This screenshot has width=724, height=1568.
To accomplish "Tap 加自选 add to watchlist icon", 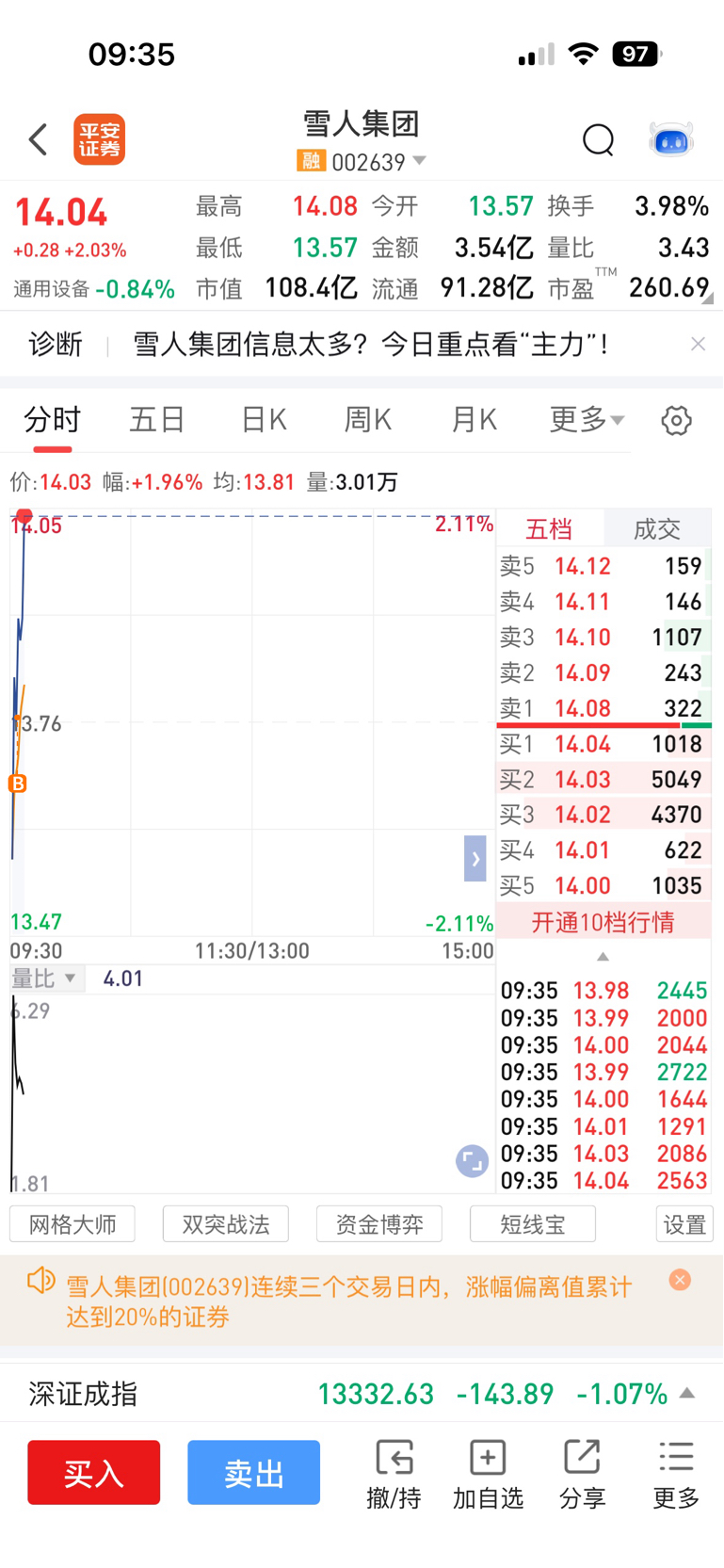I will [x=488, y=1475].
